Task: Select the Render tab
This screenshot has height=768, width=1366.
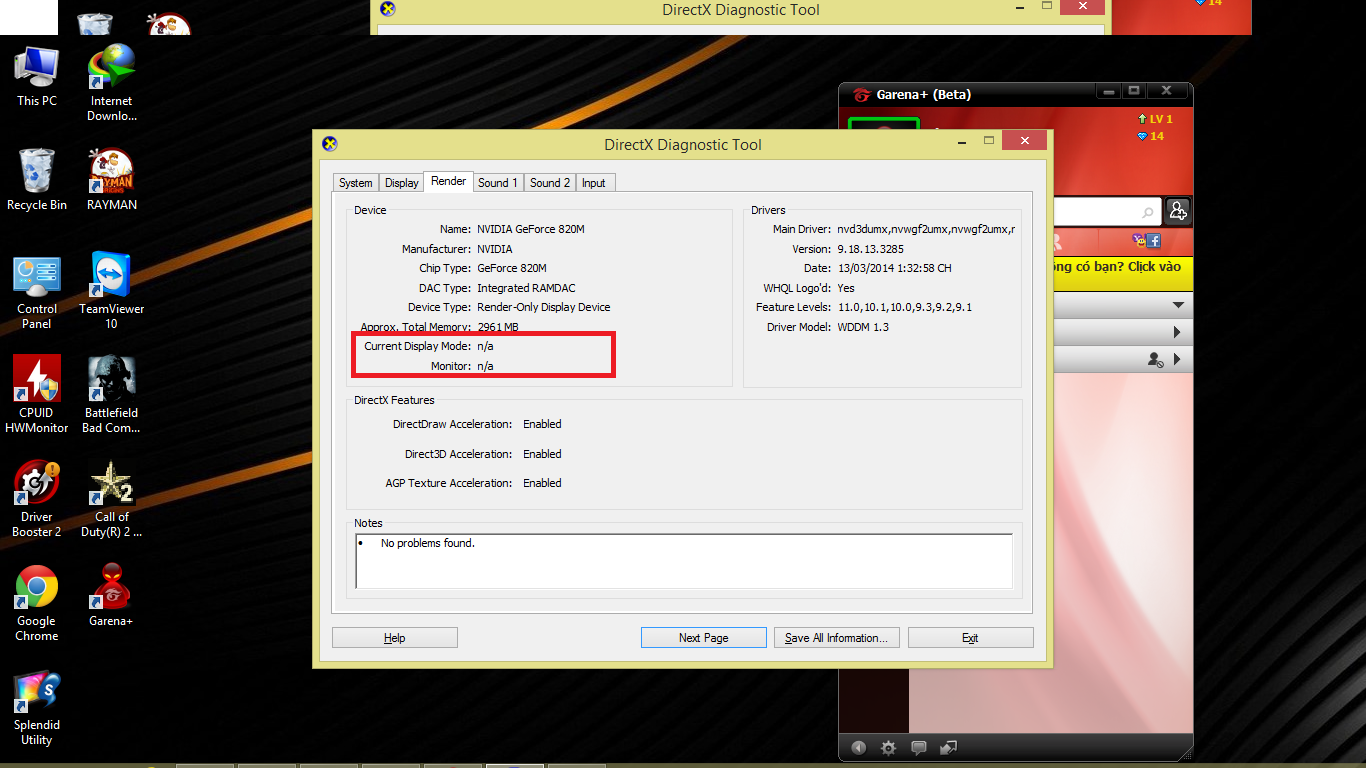Action: coord(448,181)
